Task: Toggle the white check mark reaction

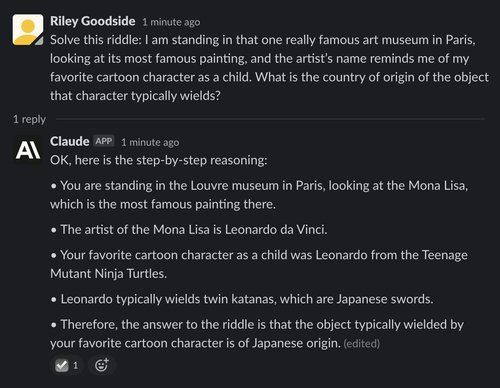Action: pyautogui.click(x=67, y=366)
